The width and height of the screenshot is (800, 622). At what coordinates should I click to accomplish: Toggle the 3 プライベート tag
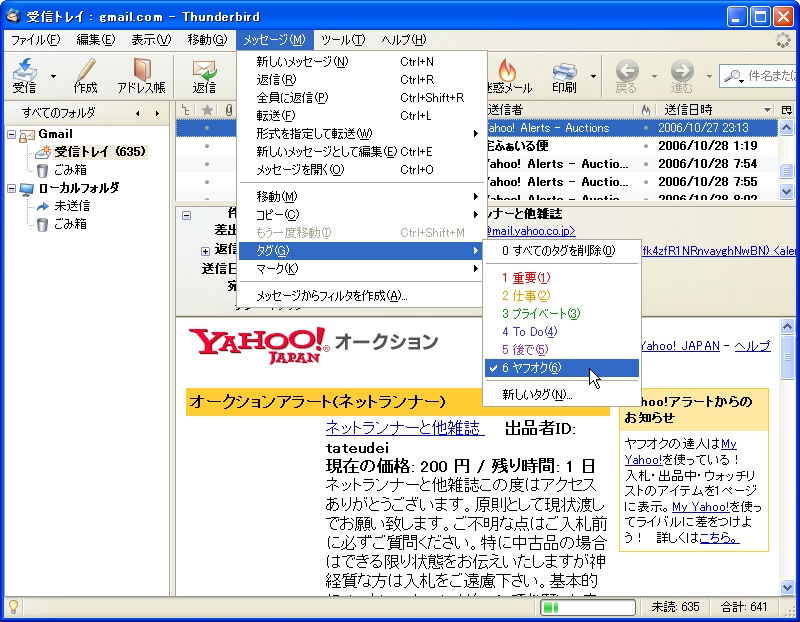(x=562, y=314)
